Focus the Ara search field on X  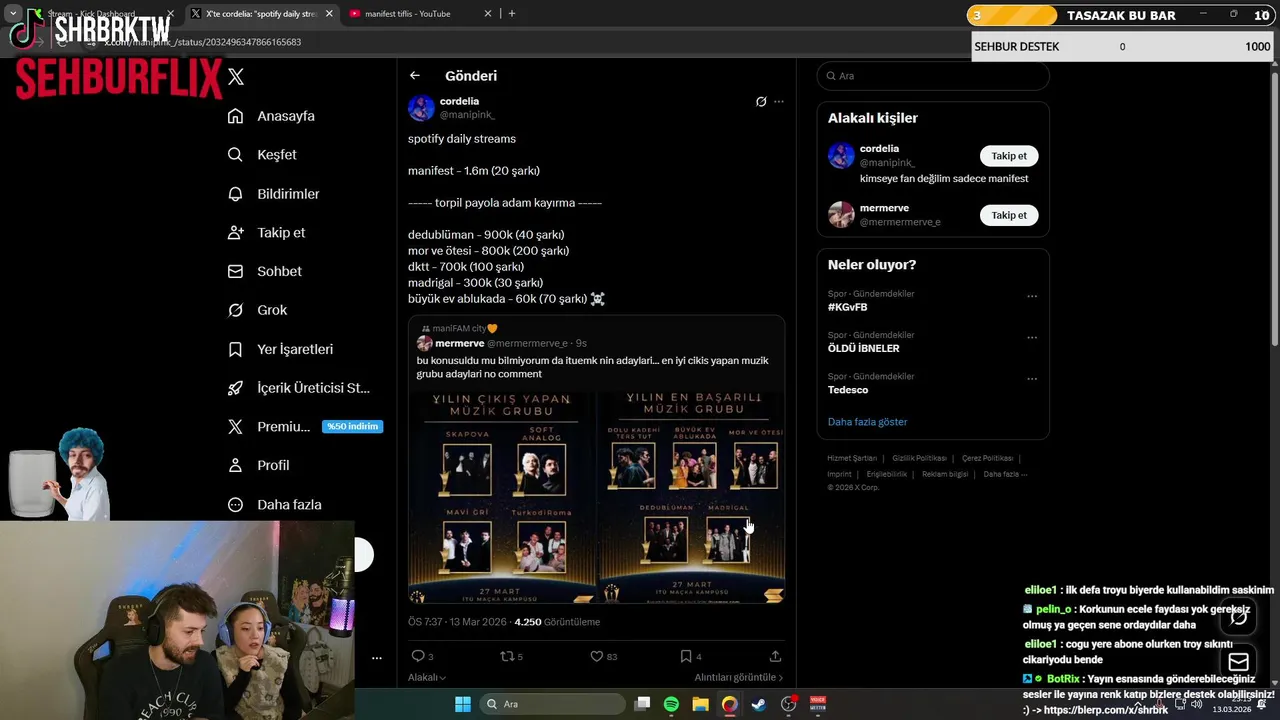pyautogui.click(x=933, y=76)
